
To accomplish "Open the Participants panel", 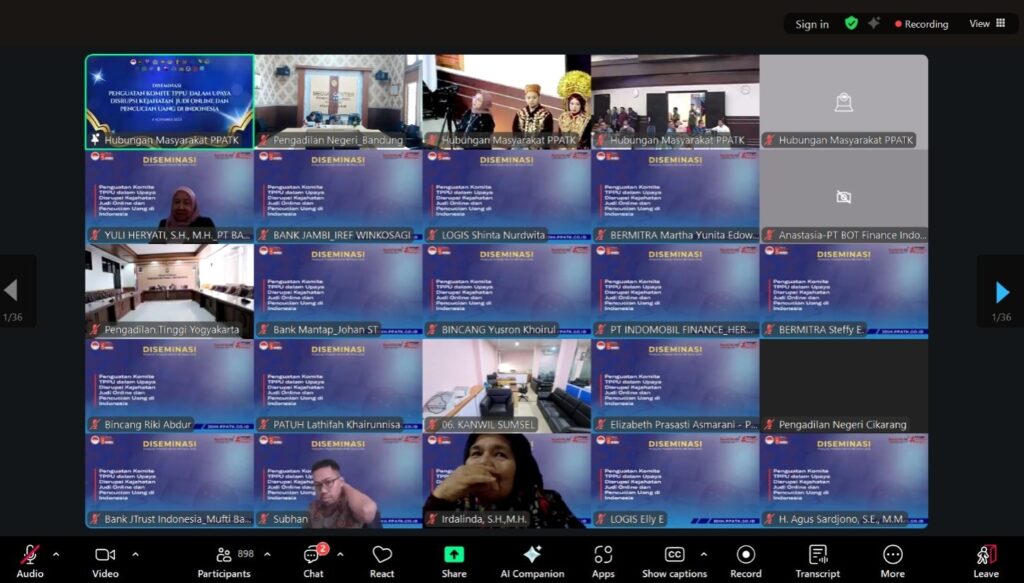I will [x=225, y=559].
